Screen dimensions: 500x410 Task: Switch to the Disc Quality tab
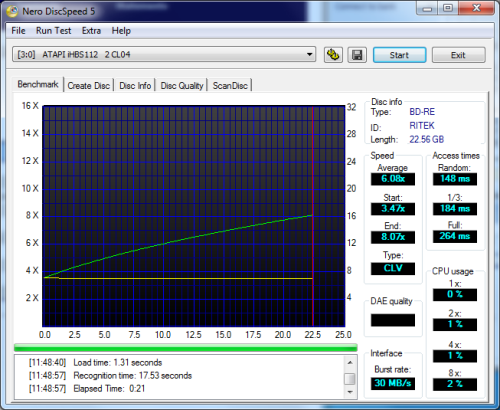click(x=182, y=86)
